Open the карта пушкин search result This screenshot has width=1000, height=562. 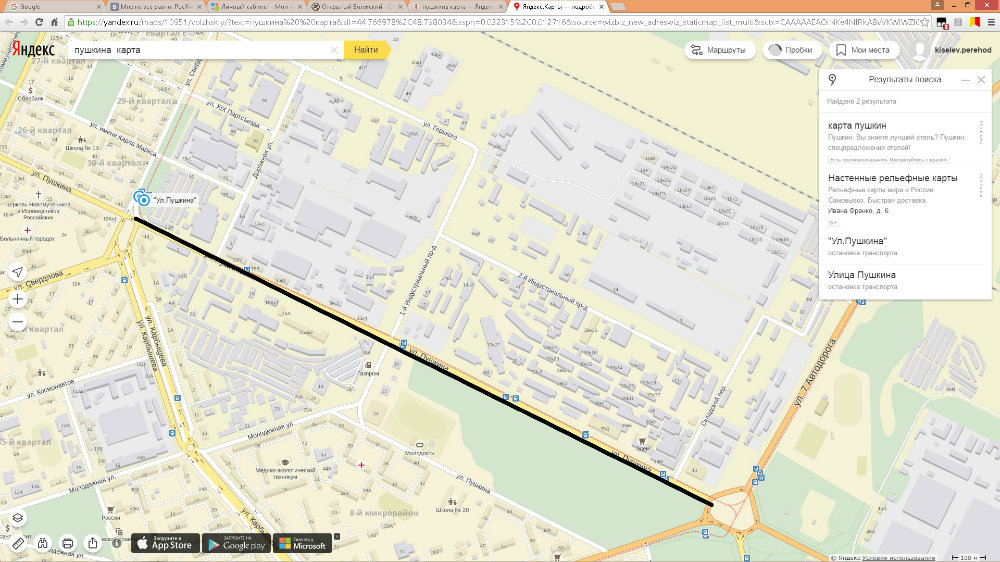click(x=872, y=125)
